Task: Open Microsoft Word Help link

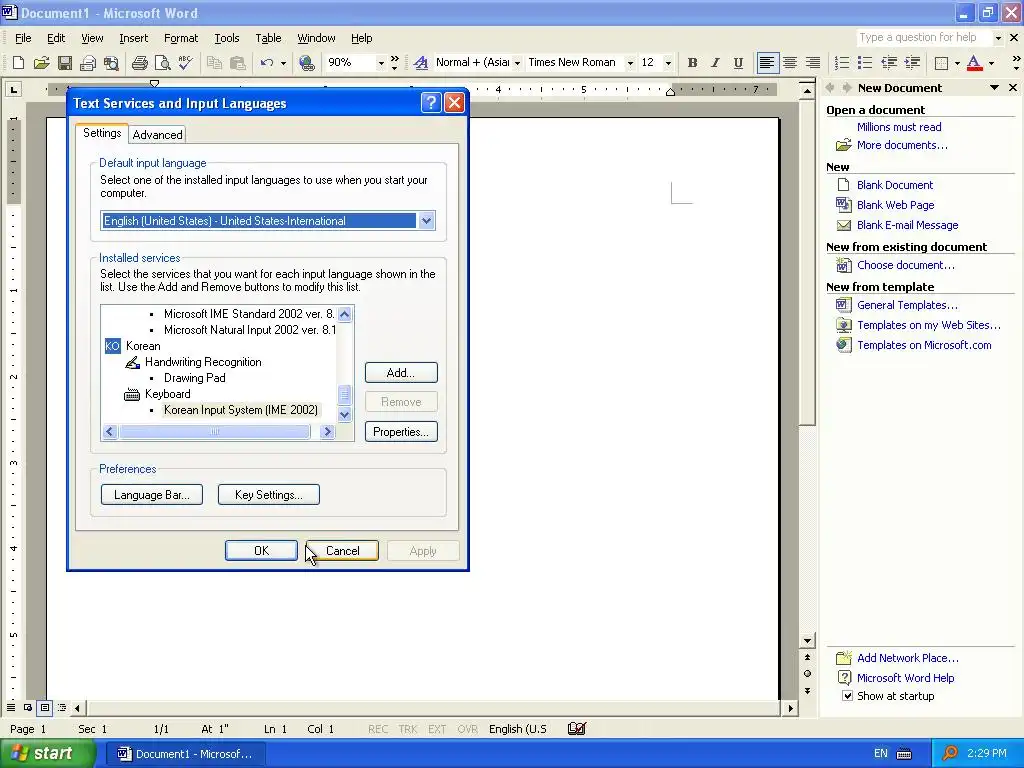Action: [905, 678]
